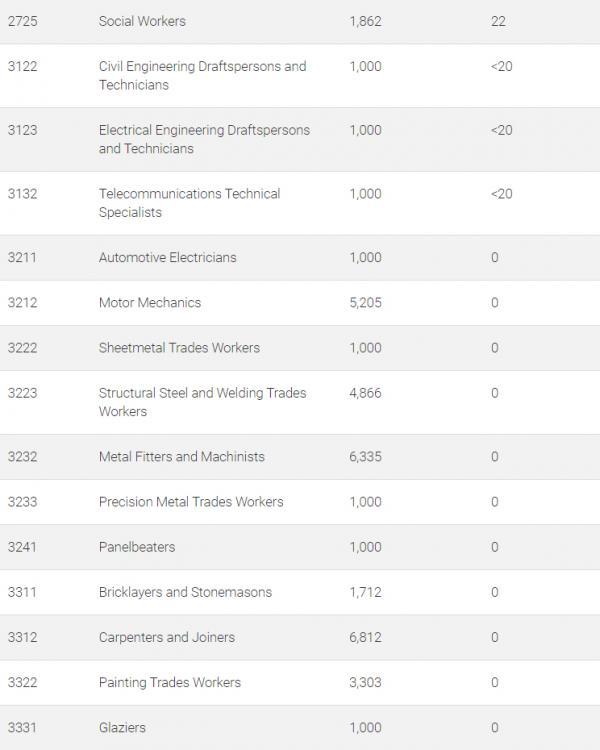Select the Panelbeaters occupation
The height and width of the screenshot is (750, 600).
pyautogui.click(x=137, y=547)
